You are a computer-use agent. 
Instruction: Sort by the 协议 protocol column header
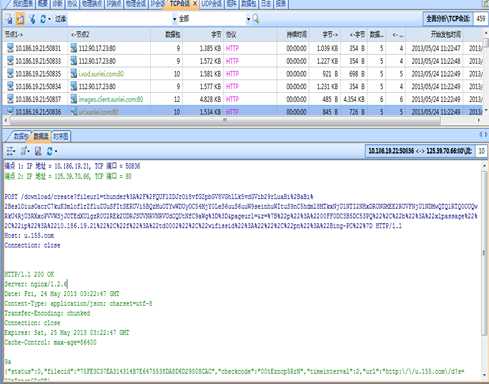pos(250,34)
